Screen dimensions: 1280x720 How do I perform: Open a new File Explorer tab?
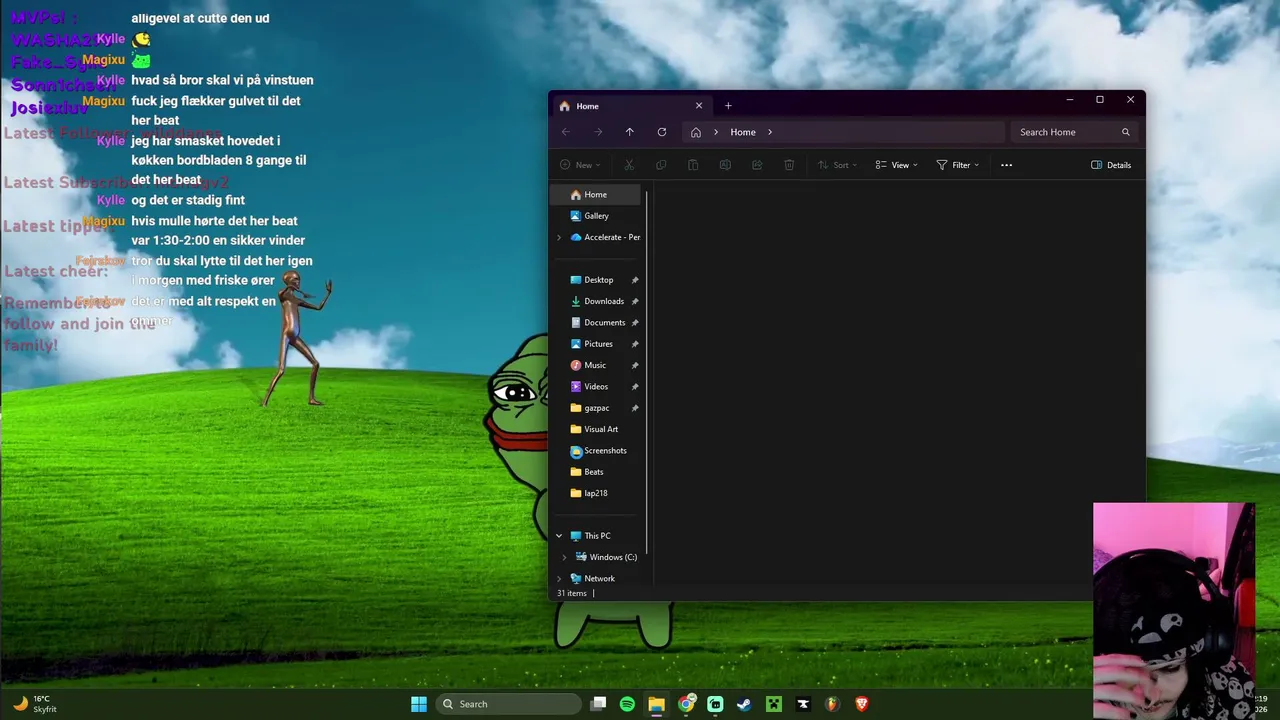[x=728, y=106]
